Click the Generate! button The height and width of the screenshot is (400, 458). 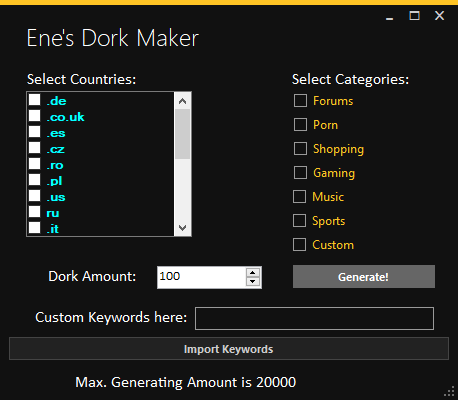(364, 277)
